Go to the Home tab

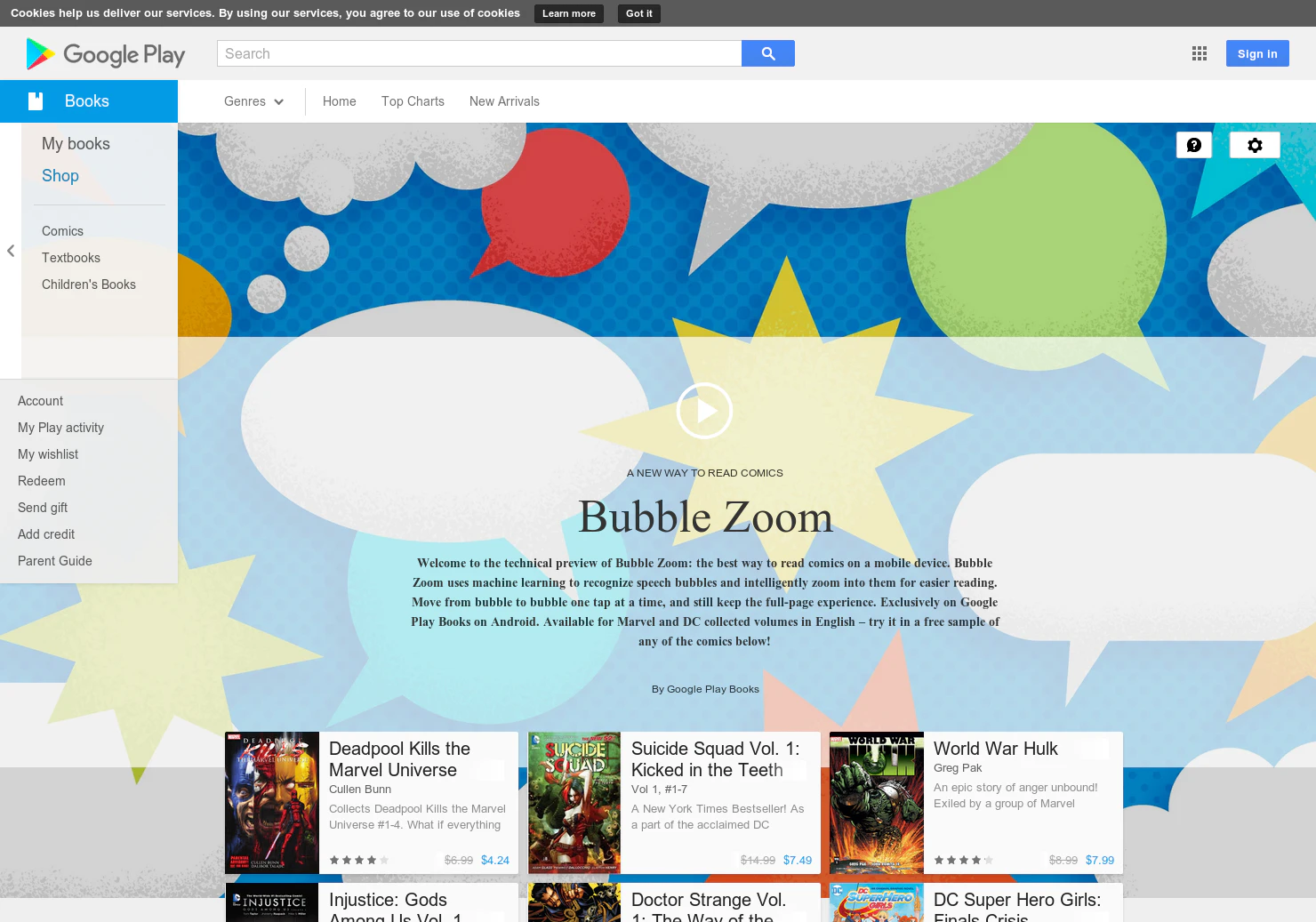click(x=340, y=101)
